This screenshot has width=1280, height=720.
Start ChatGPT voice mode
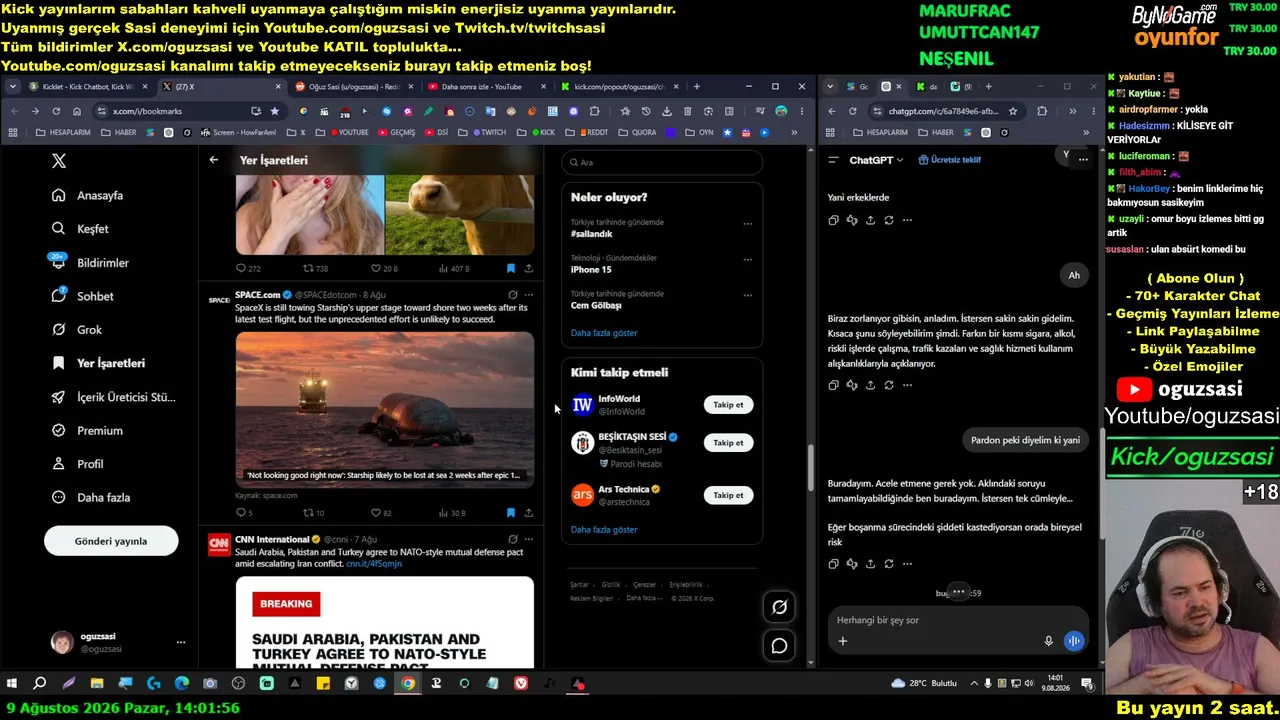coord(1074,641)
